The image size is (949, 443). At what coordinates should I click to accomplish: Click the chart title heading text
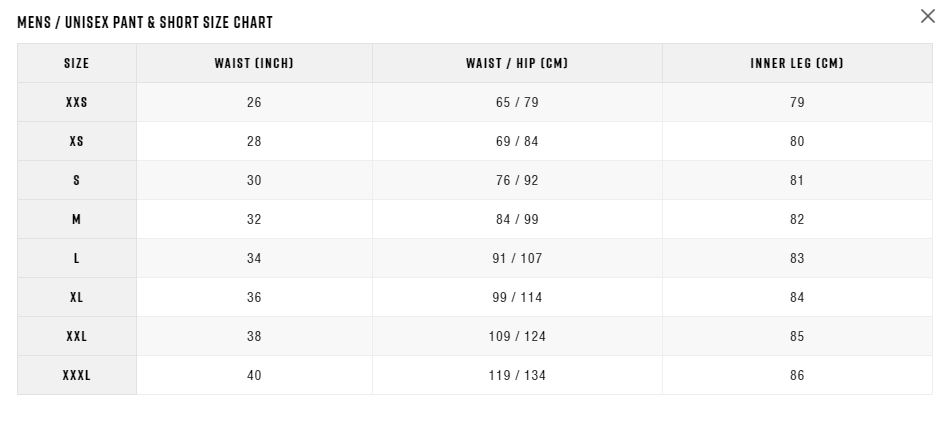click(145, 22)
